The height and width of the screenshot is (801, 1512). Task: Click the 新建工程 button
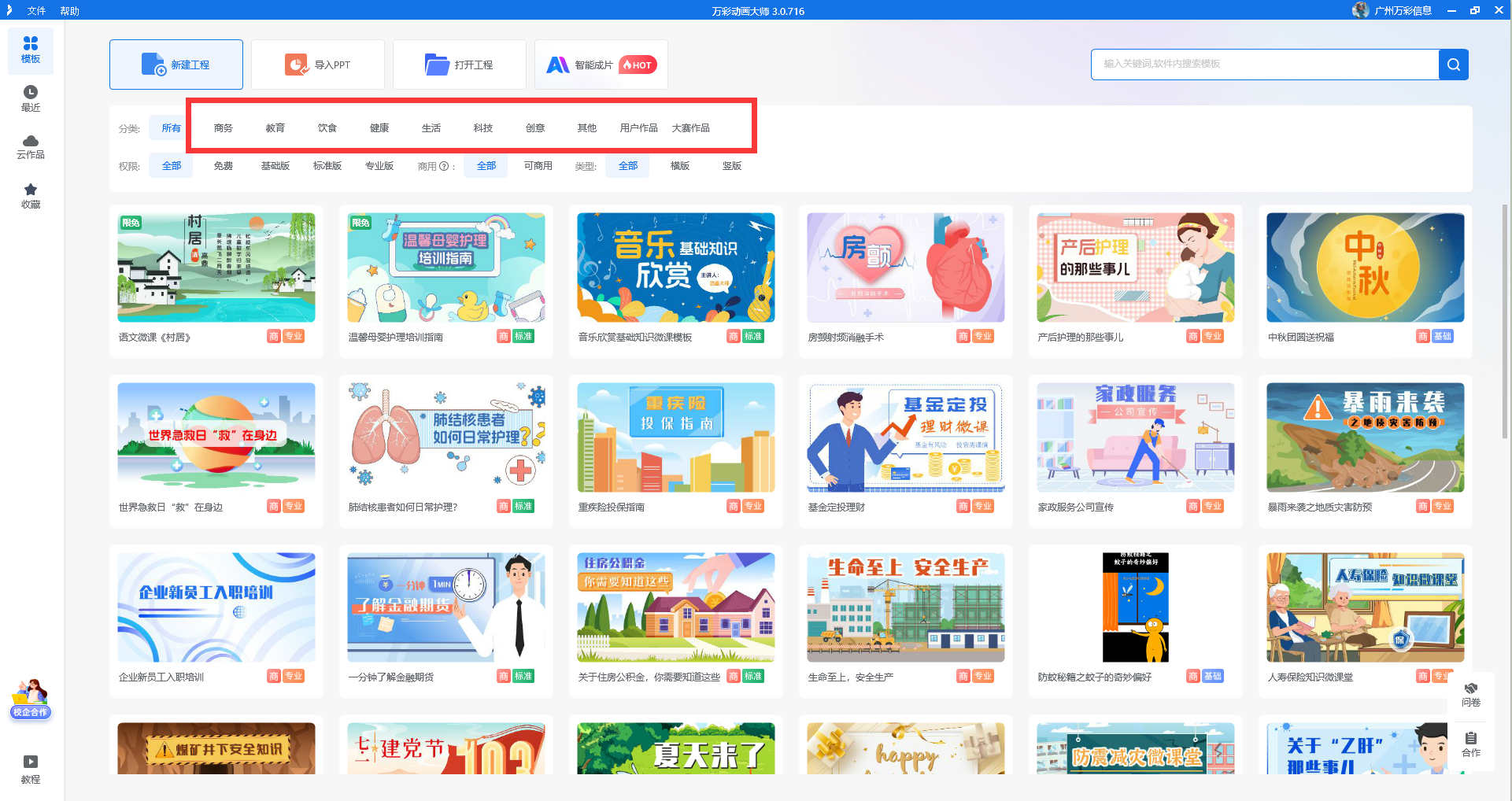click(176, 65)
